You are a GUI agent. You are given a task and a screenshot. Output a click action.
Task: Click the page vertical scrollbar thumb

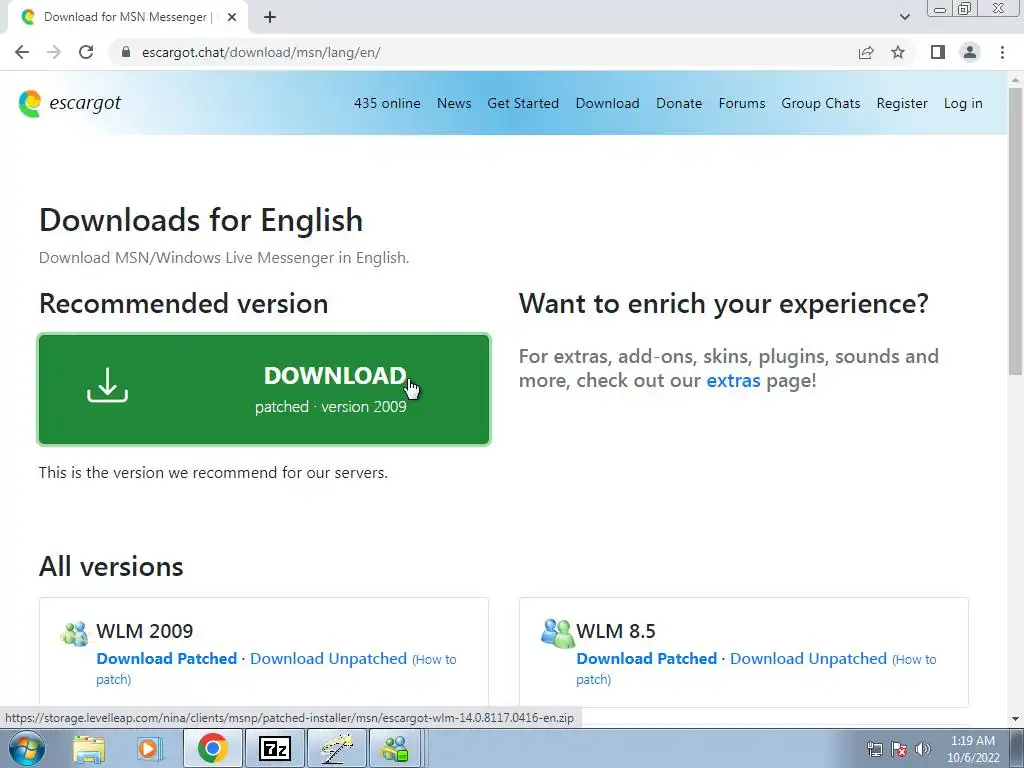pos(1016,231)
